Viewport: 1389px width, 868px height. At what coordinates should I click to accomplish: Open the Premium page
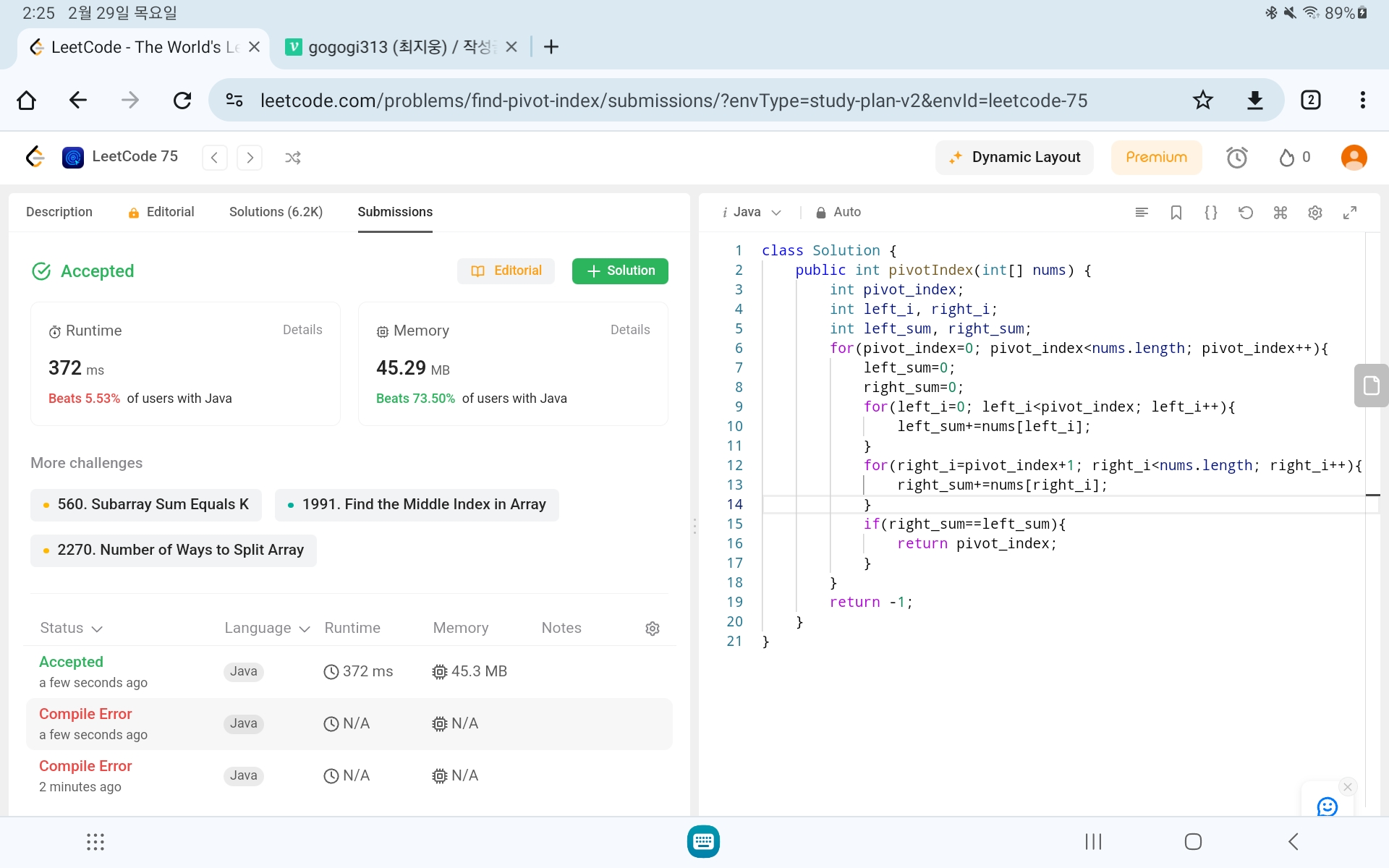[1156, 158]
